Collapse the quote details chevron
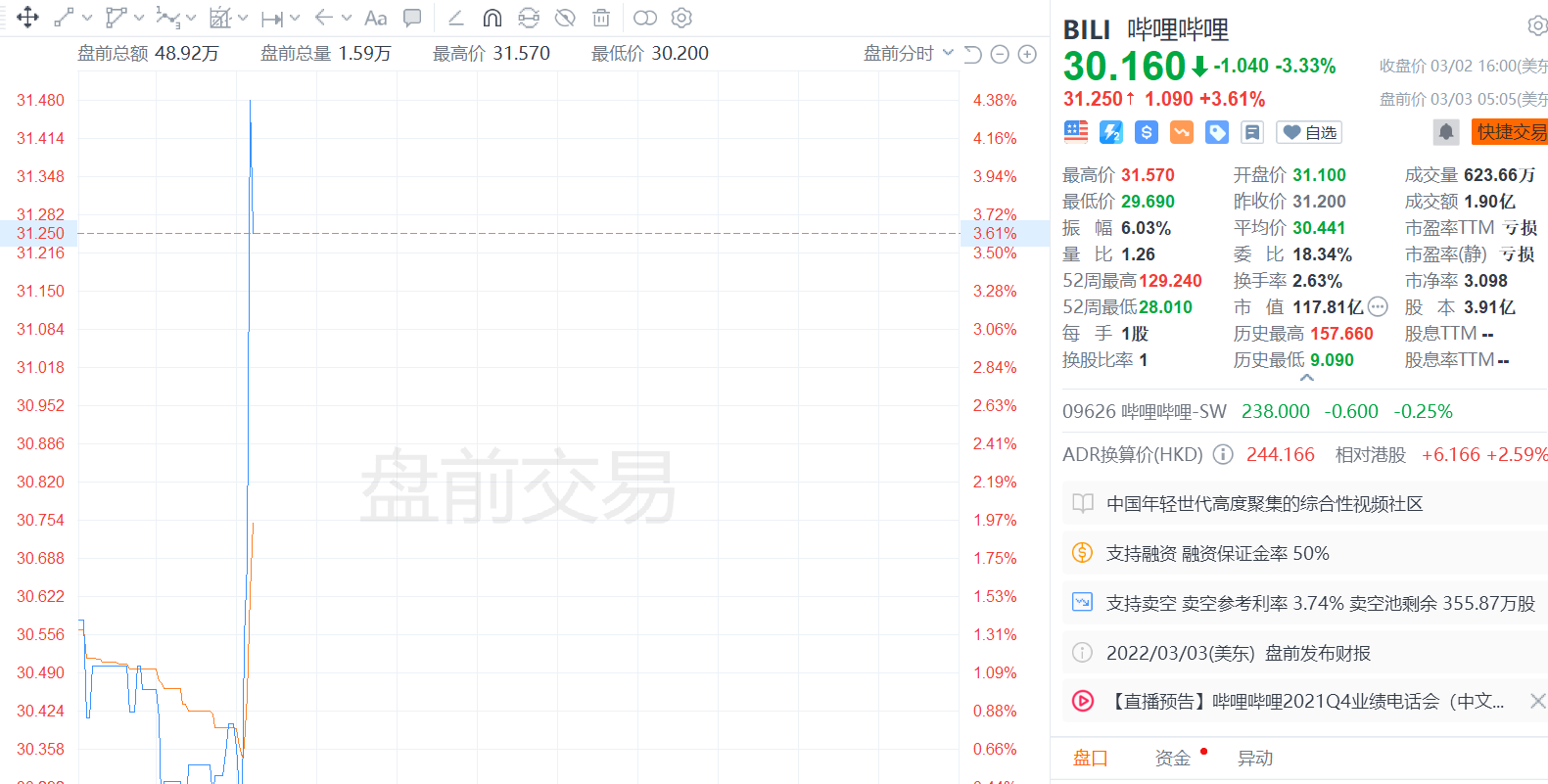 coord(1306,378)
